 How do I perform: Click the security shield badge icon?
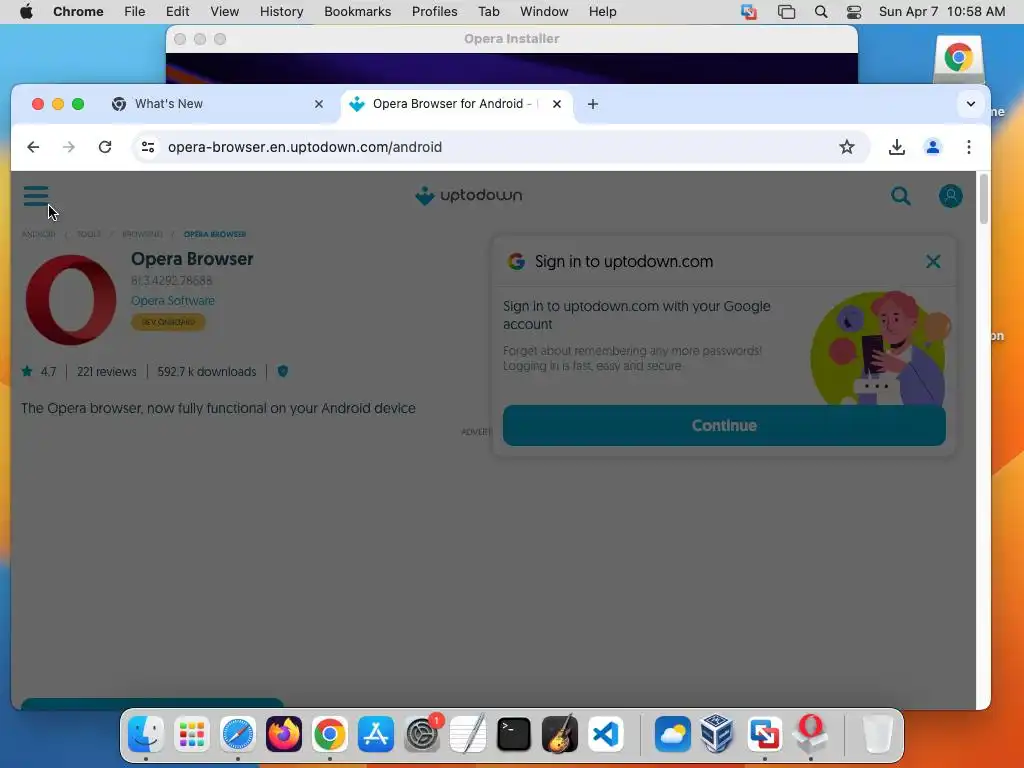(283, 371)
